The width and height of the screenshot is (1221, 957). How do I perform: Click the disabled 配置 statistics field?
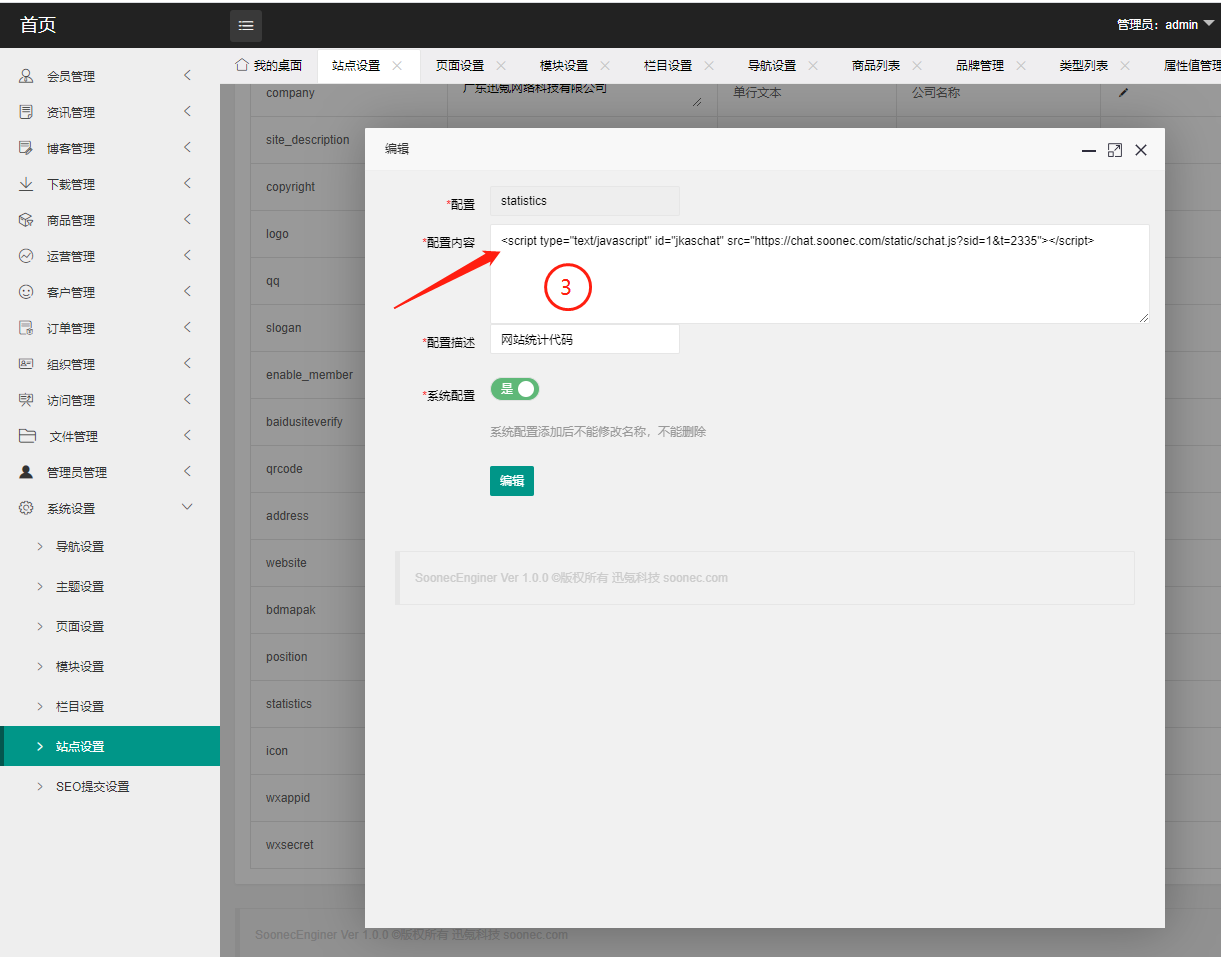(585, 201)
